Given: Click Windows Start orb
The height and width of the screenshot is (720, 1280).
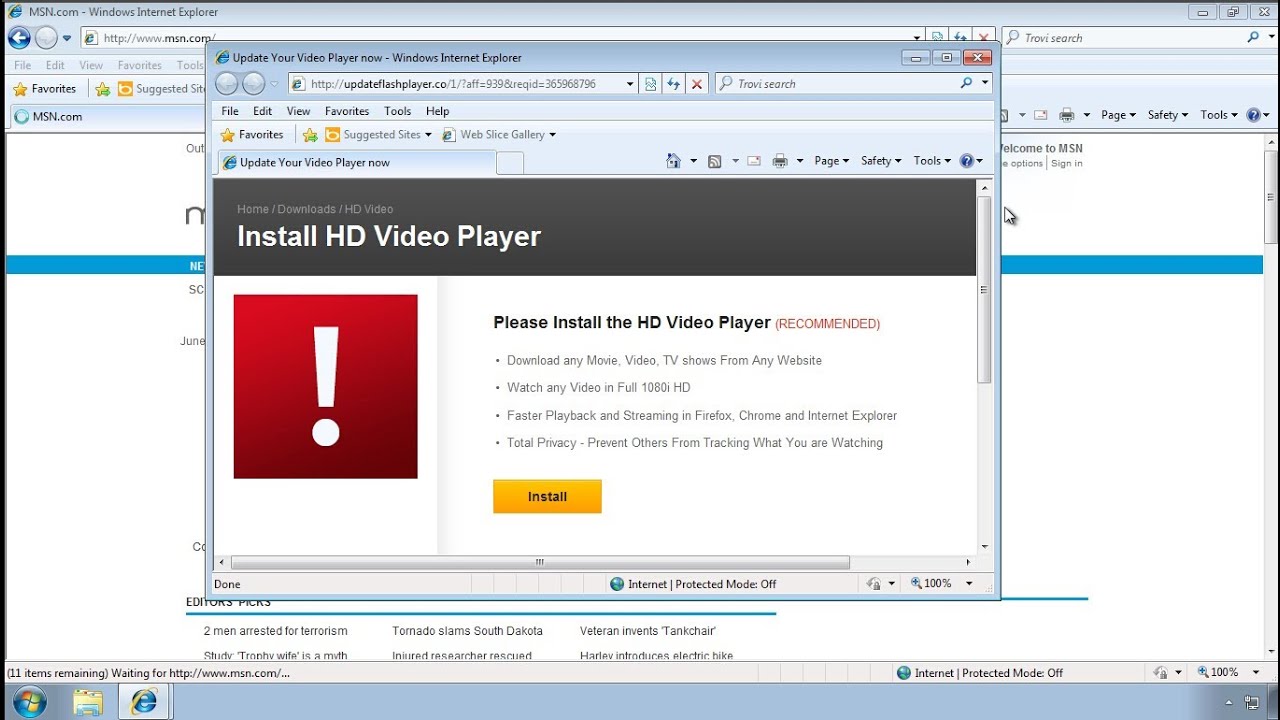Looking at the screenshot, I should pyautogui.click(x=30, y=702).
